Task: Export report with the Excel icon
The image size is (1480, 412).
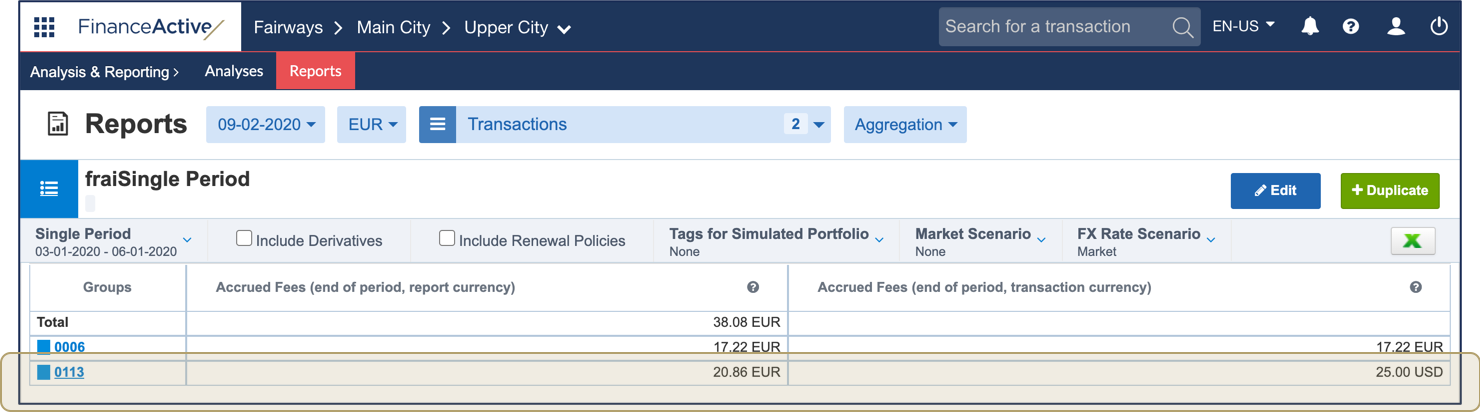Action: [1412, 241]
